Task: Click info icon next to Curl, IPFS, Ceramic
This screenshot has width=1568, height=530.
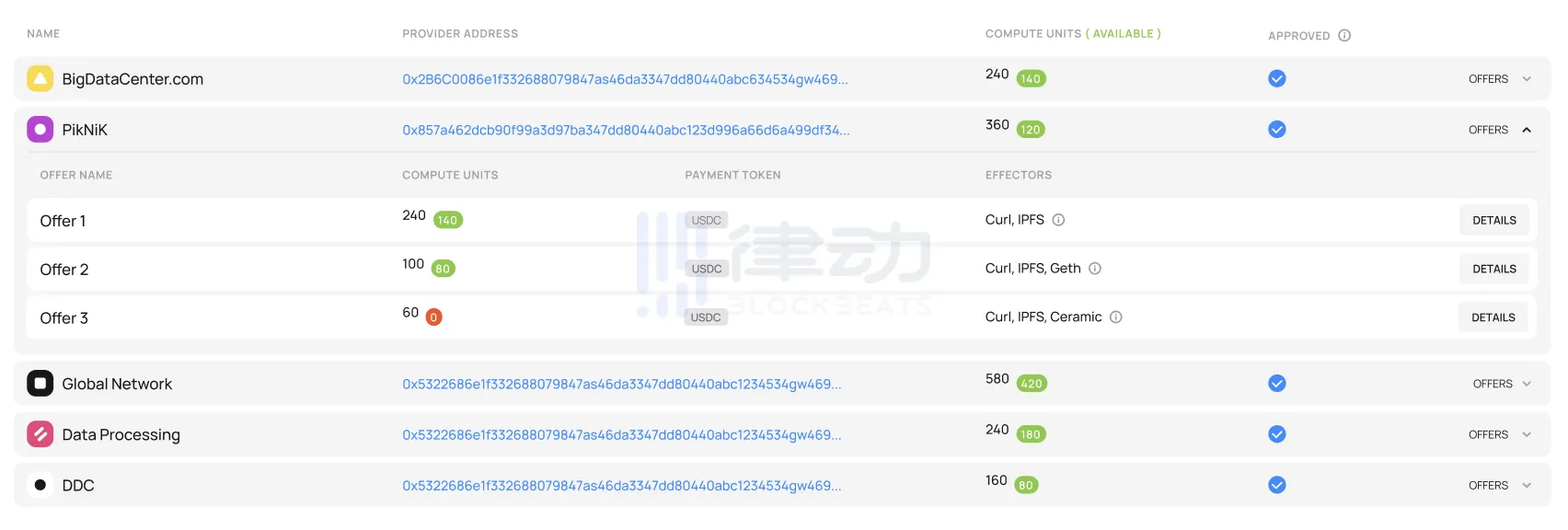Action: 1115,317
